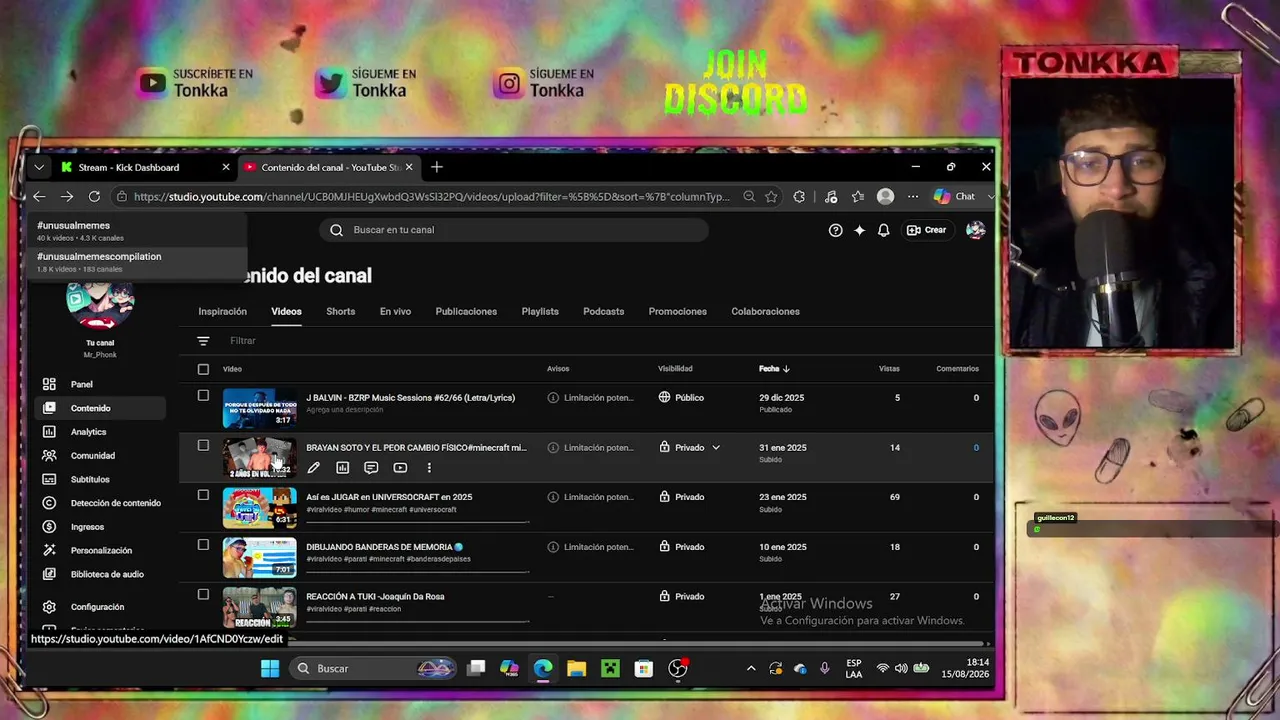Check the BRAYAN SOTO video checkbox
The width and height of the screenshot is (1280, 720).
203,445
